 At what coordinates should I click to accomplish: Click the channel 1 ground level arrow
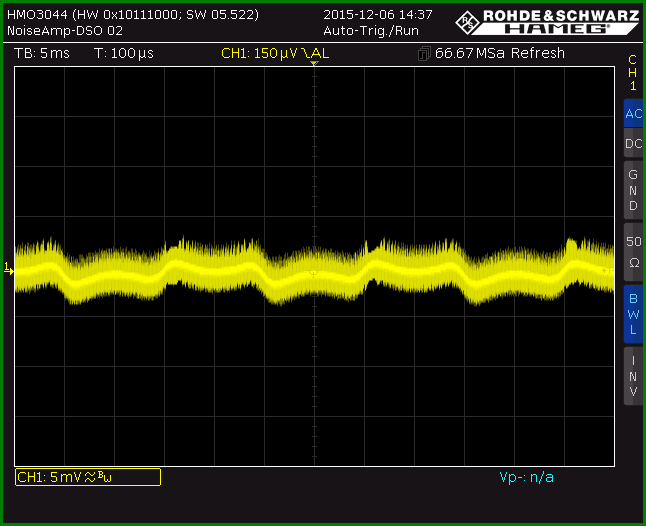[x=9, y=269]
